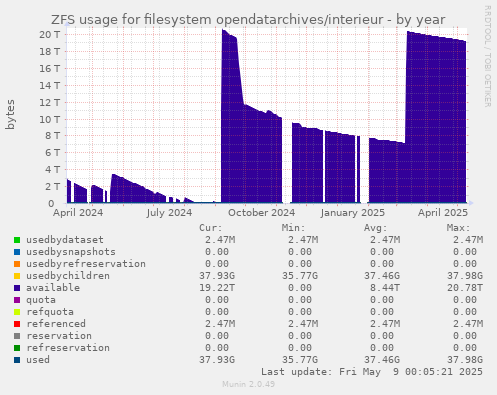Click the Avg: column header
The height and width of the screenshot is (395, 497).
[x=376, y=228]
